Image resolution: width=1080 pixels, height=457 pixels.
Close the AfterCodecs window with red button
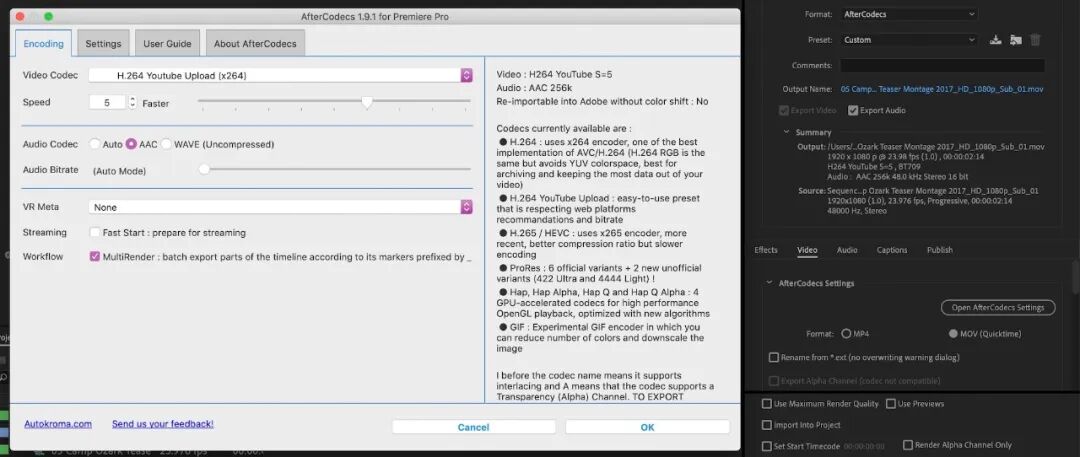point(20,16)
